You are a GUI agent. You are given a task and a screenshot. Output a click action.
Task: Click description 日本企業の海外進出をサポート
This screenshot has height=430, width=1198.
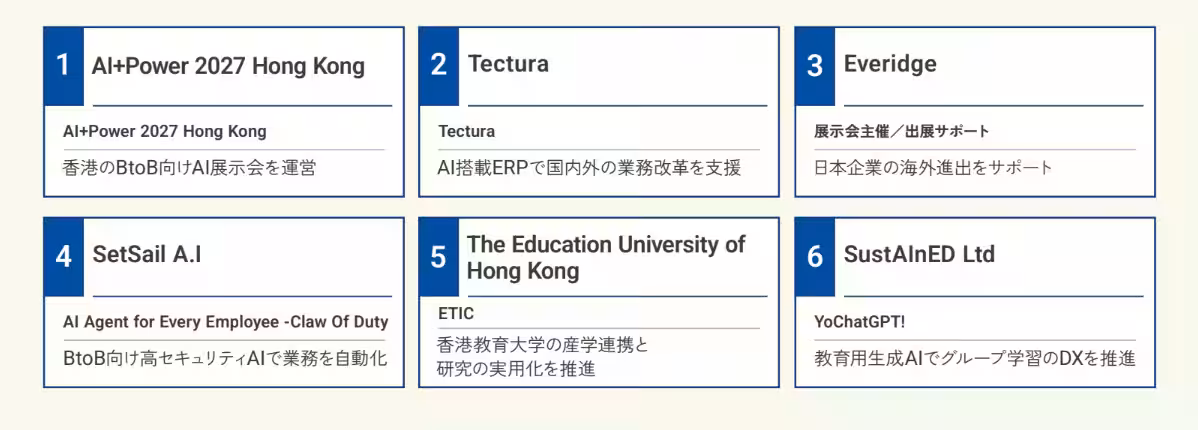point(934,168)
